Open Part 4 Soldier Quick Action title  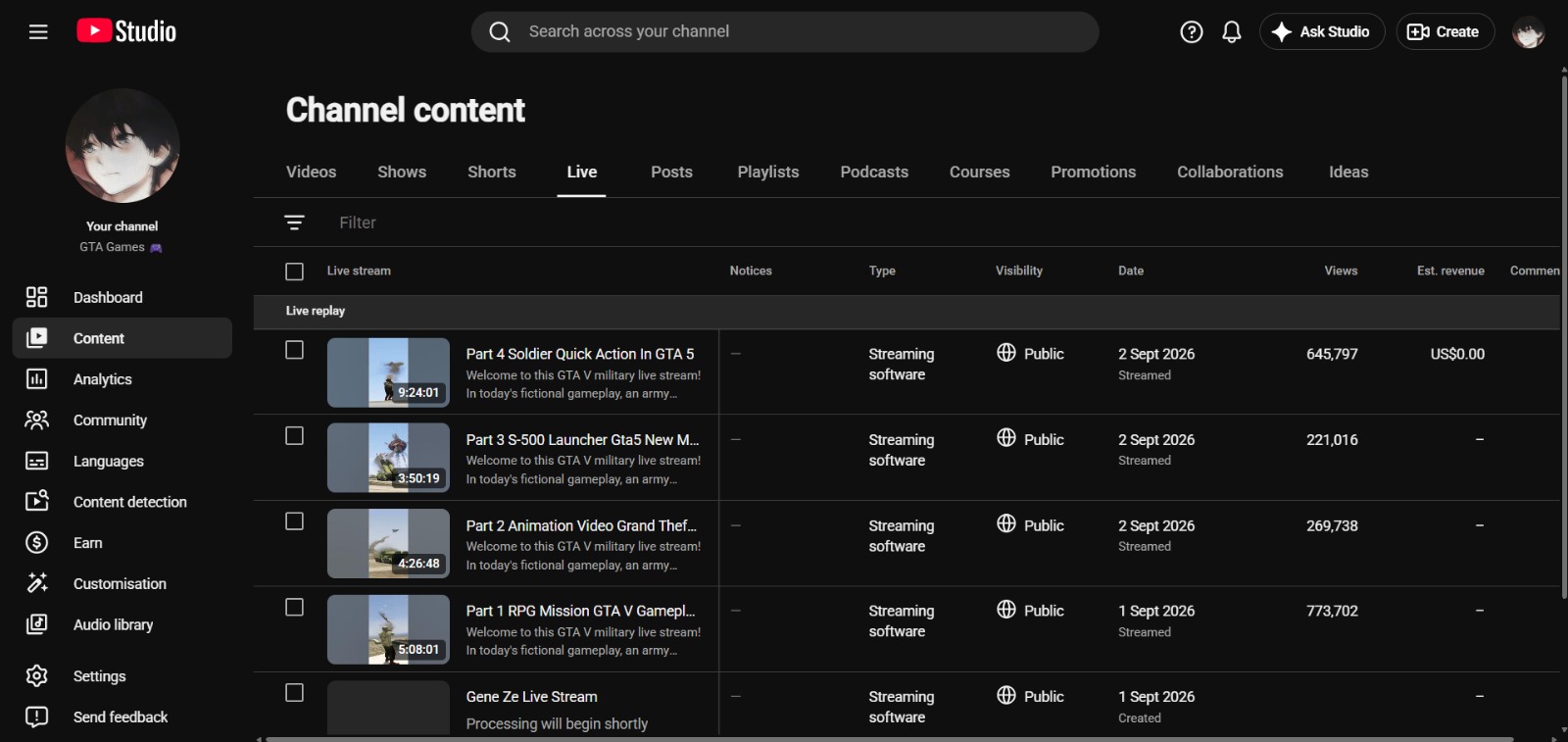click(580, 354)
